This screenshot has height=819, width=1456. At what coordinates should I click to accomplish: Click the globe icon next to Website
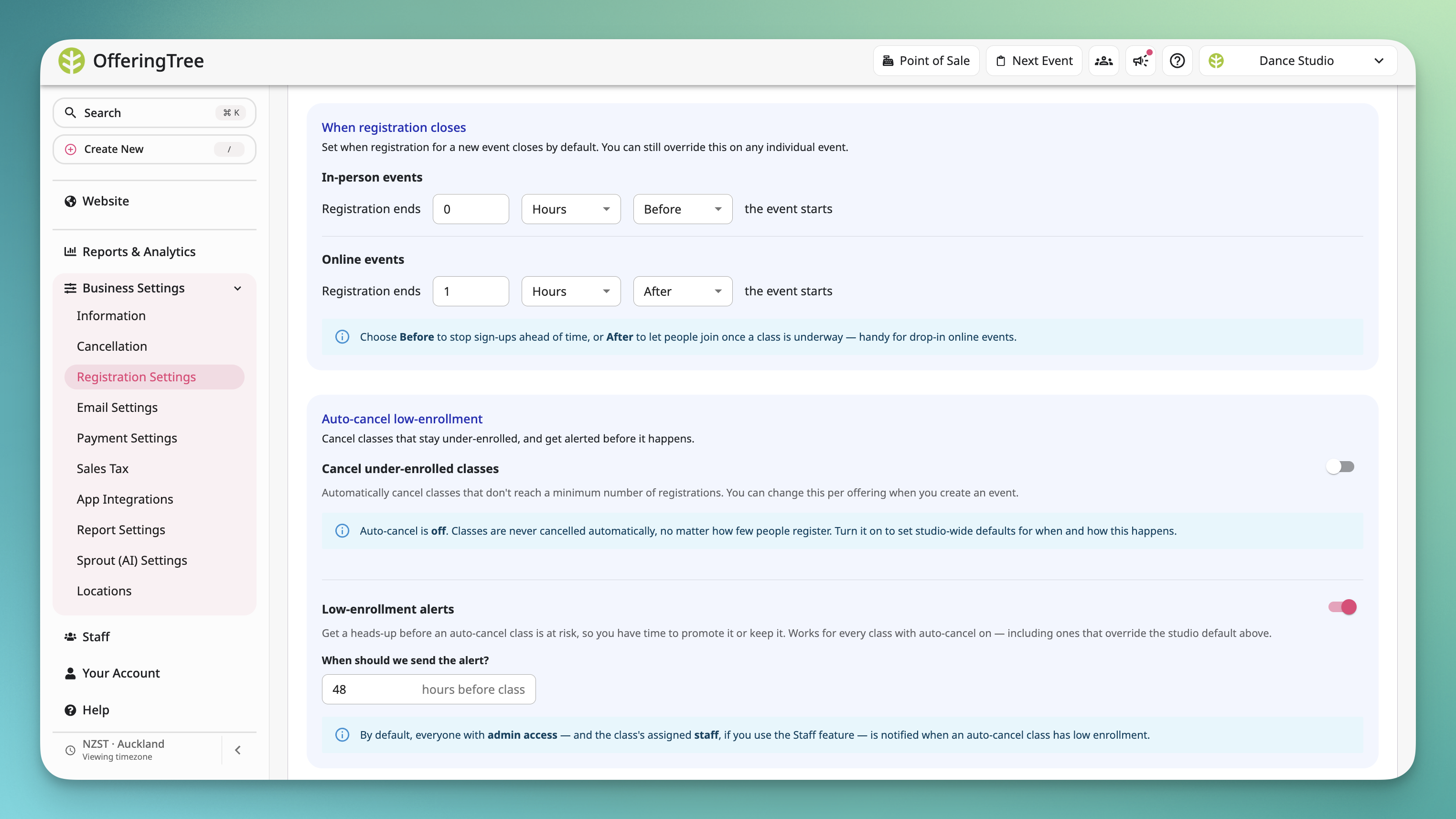tap(70, 201)
